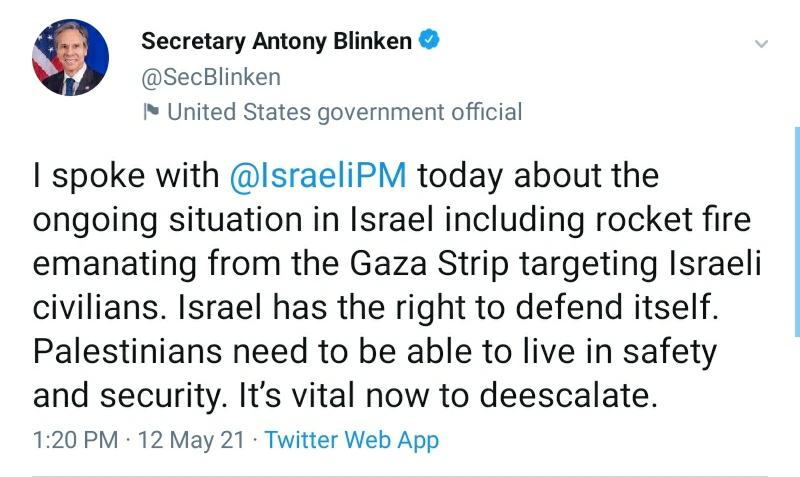Click the phrase "Gaza Strip" in tweet
Image resolution: width=800 pixels, height=477 pixels.
pos(403,265)
